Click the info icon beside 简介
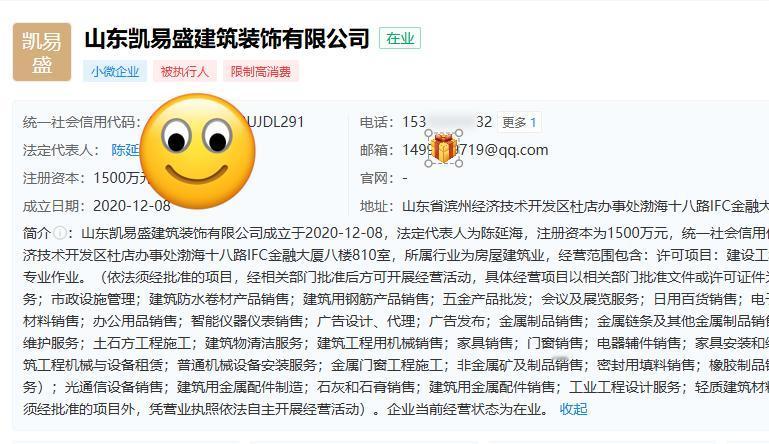769x444 pixels. click(60, 233)
